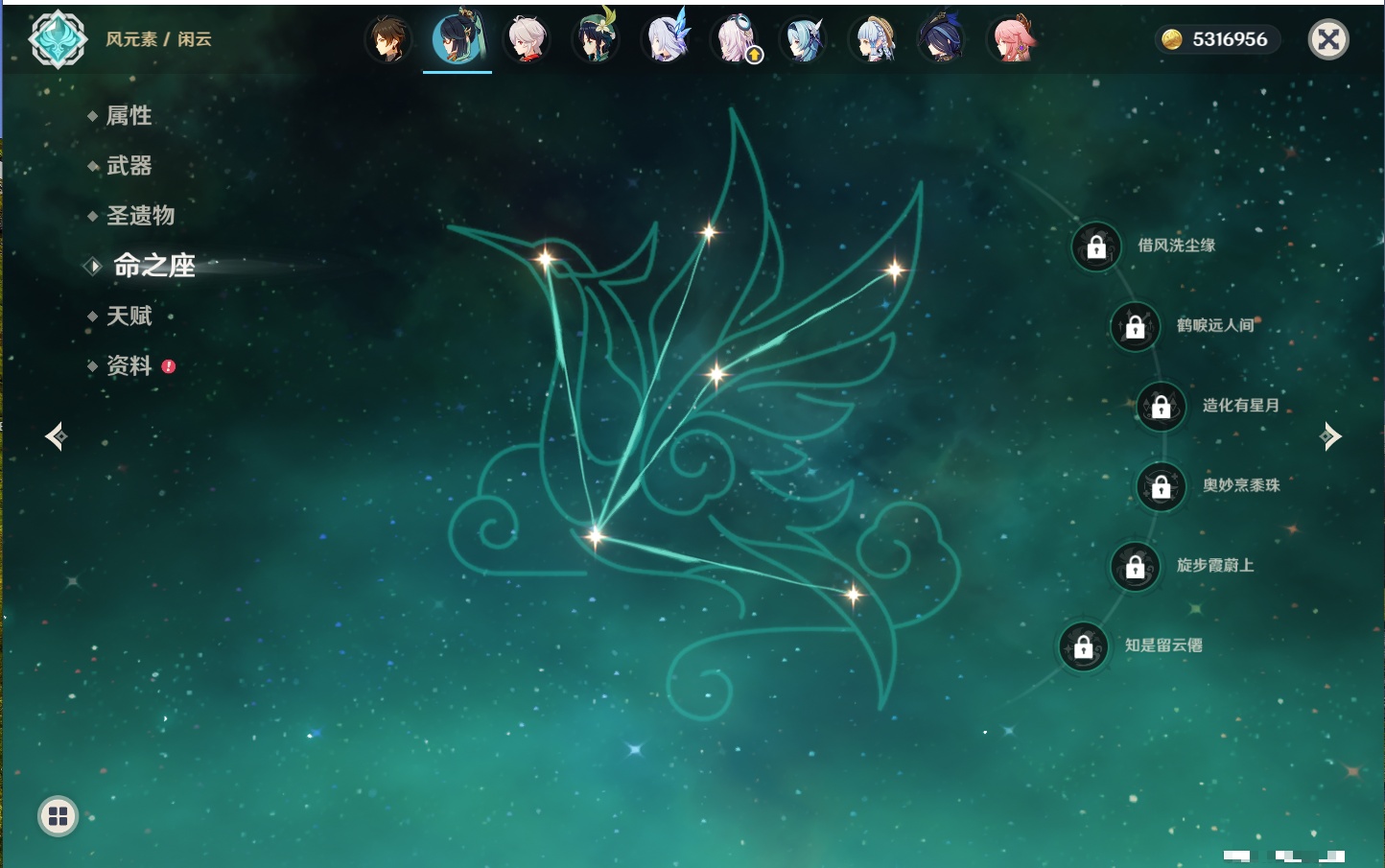Select the last constellation 知是留云僊
The image size is (1385, 868).
[x=1084, y=646]
